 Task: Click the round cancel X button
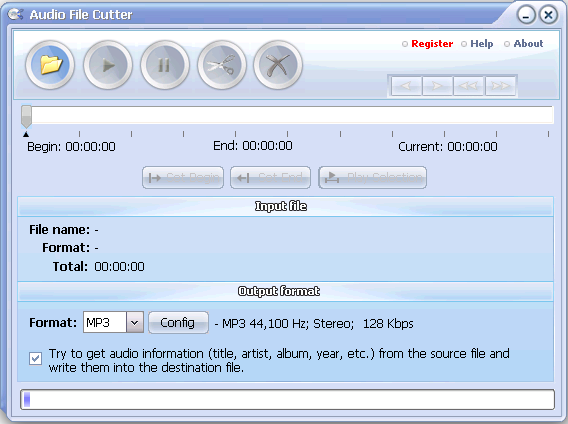click(x=278, y=65)
